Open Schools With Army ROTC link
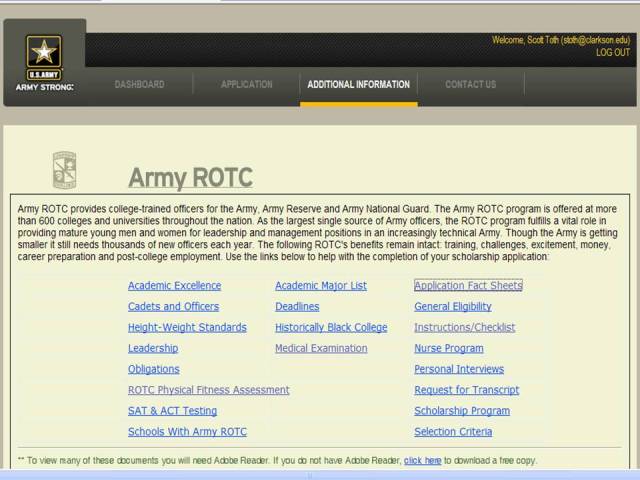 point(187,432)
